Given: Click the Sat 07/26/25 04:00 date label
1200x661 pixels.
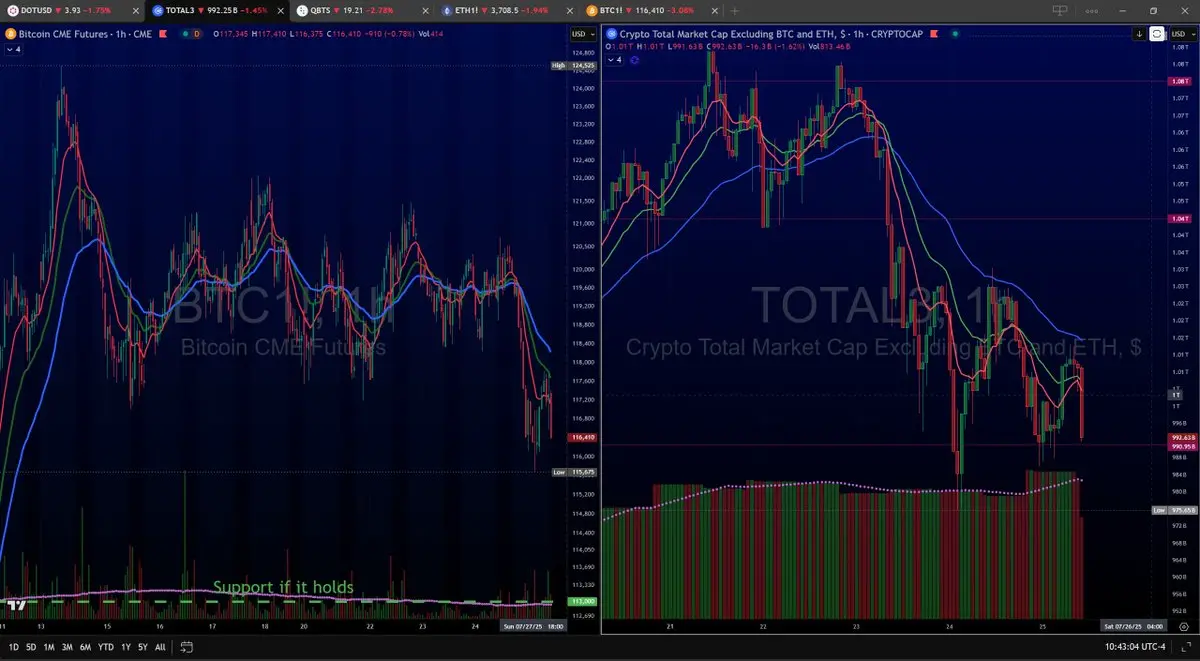Looking at the screenshot, I should pyautogui.click(x=1135, y=626).
